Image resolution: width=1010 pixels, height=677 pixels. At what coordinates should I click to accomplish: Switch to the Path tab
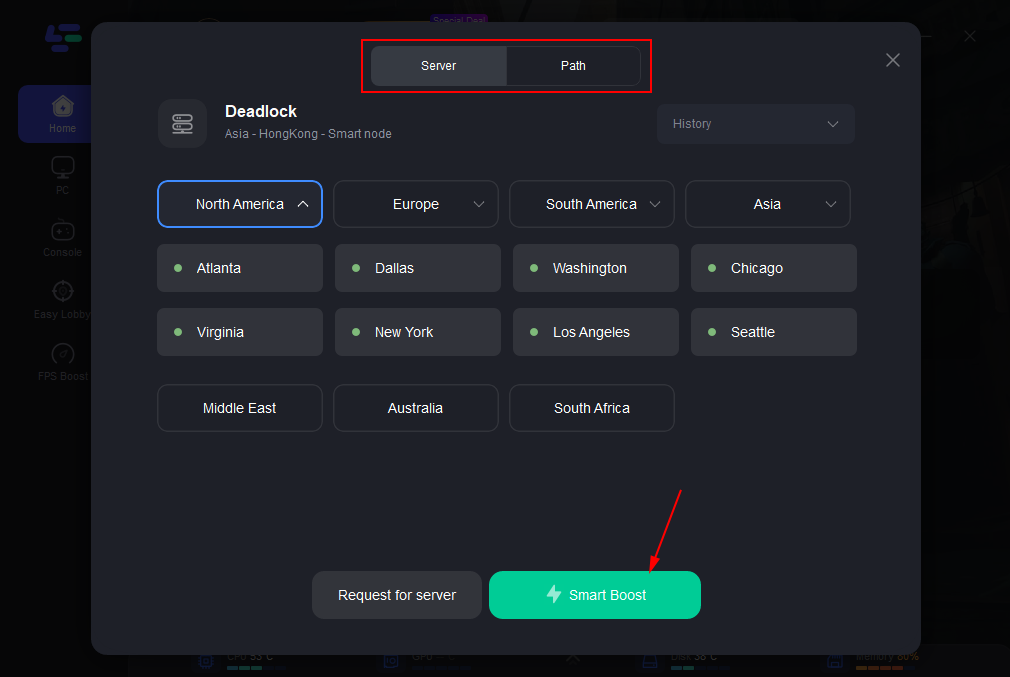[x=573, y=66]
